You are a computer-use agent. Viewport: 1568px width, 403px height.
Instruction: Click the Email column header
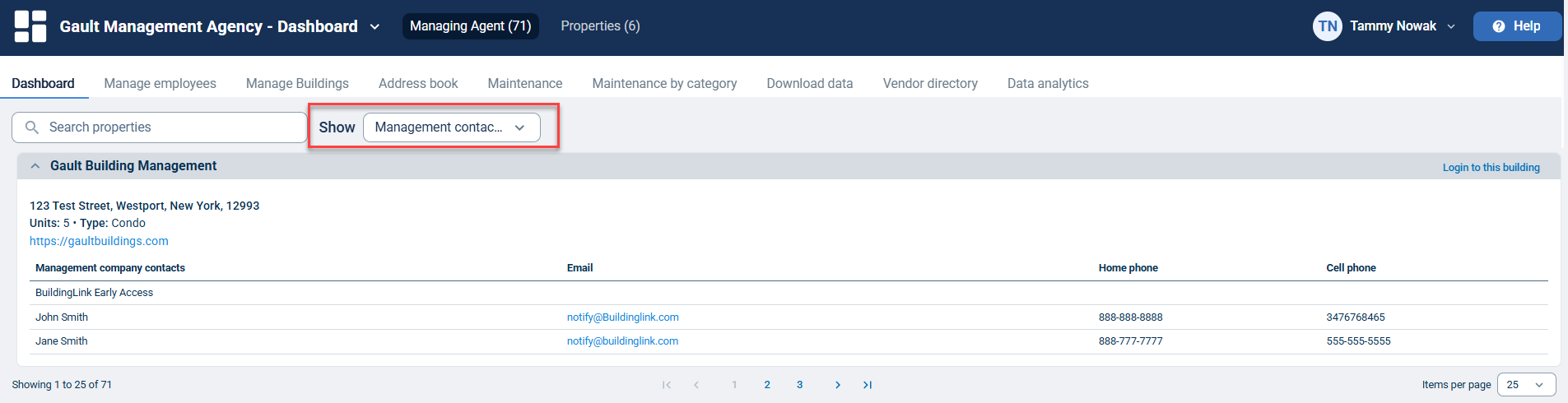[579, 267]
